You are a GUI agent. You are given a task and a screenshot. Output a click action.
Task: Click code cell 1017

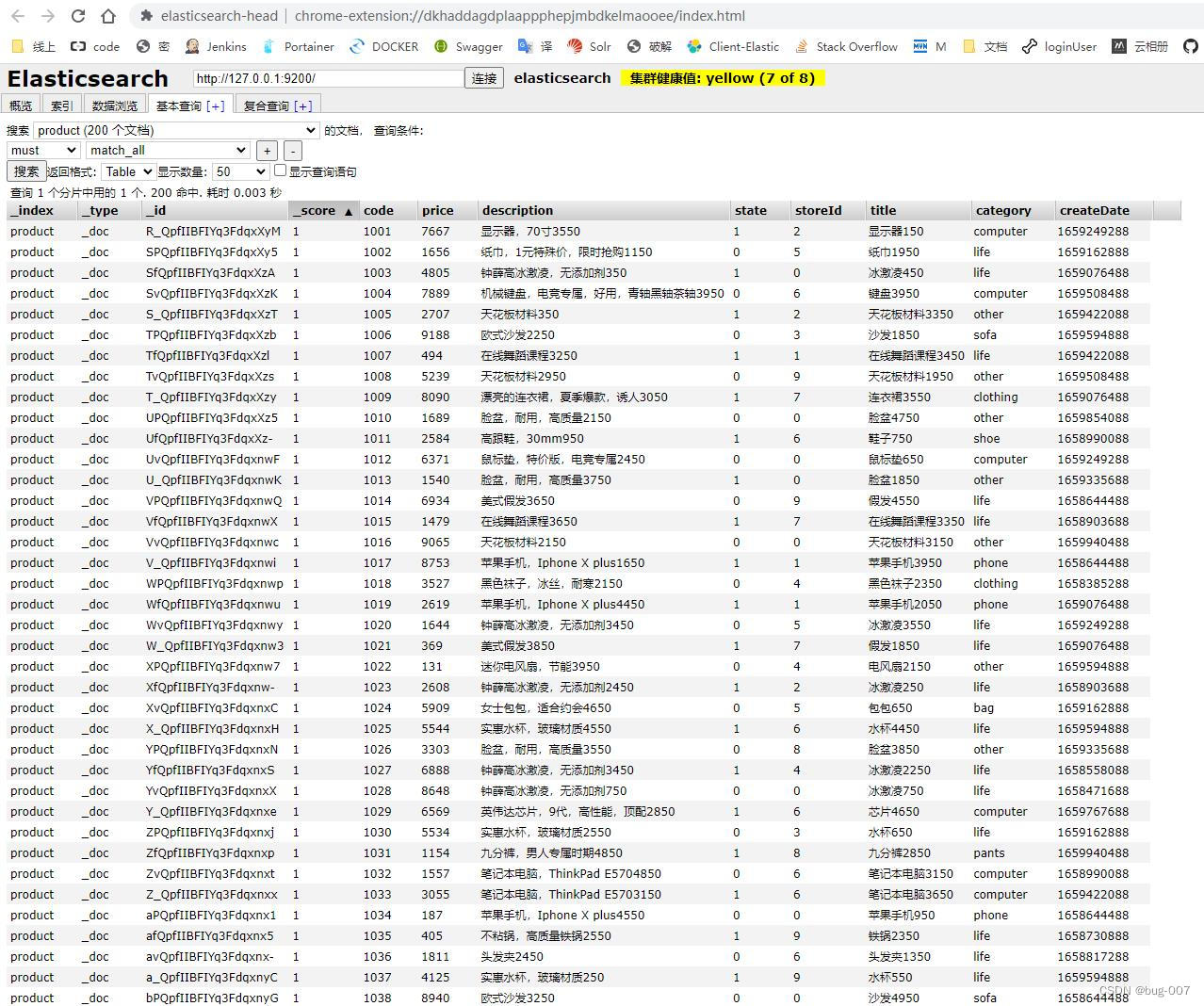(377, 562)
